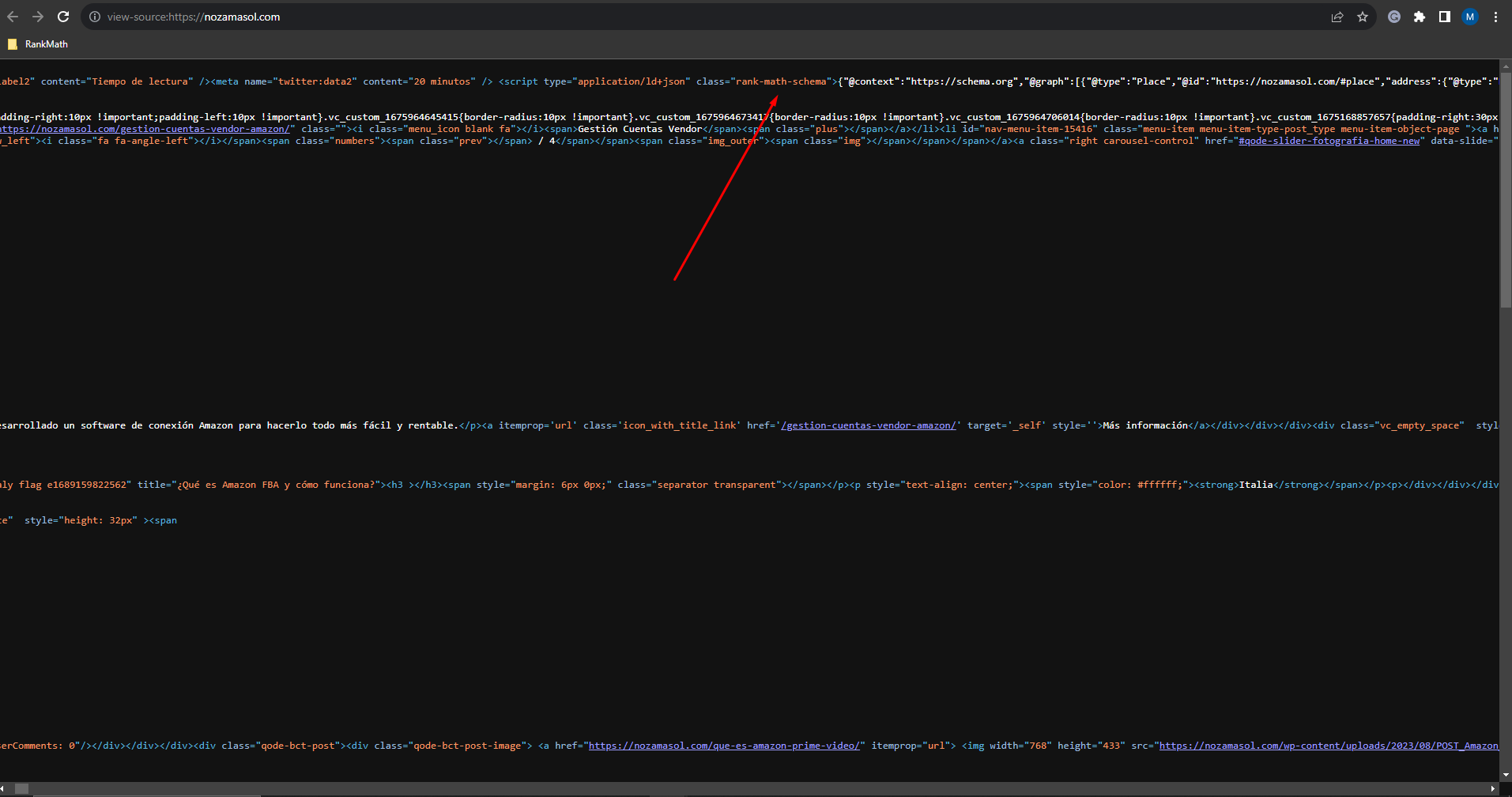
Task: Click the share page icon
Action: coord(1337,17)
